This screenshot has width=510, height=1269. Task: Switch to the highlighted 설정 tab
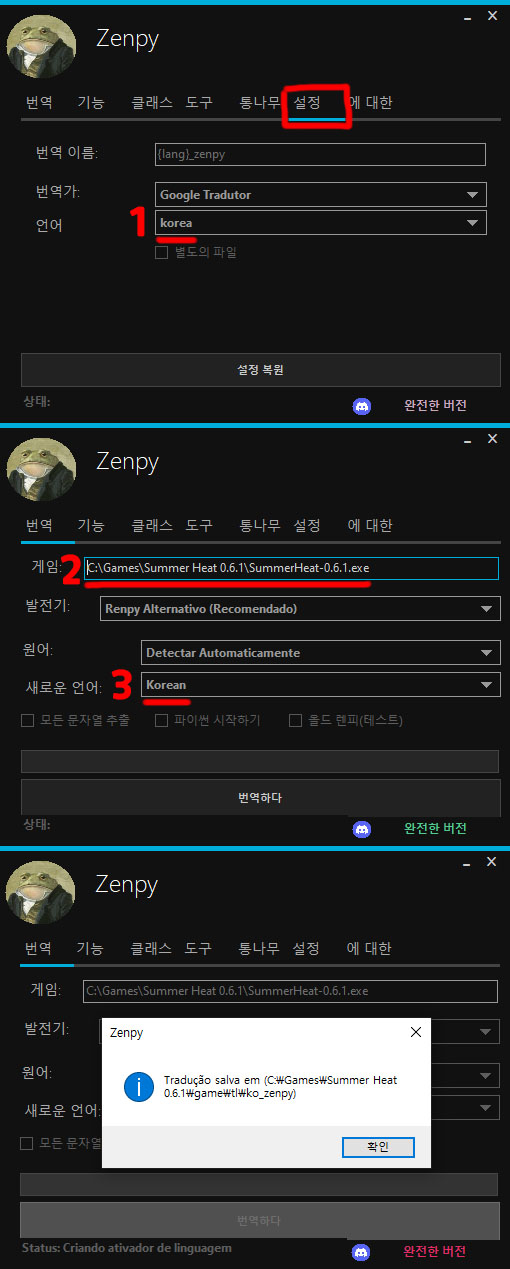coord(307,102)
